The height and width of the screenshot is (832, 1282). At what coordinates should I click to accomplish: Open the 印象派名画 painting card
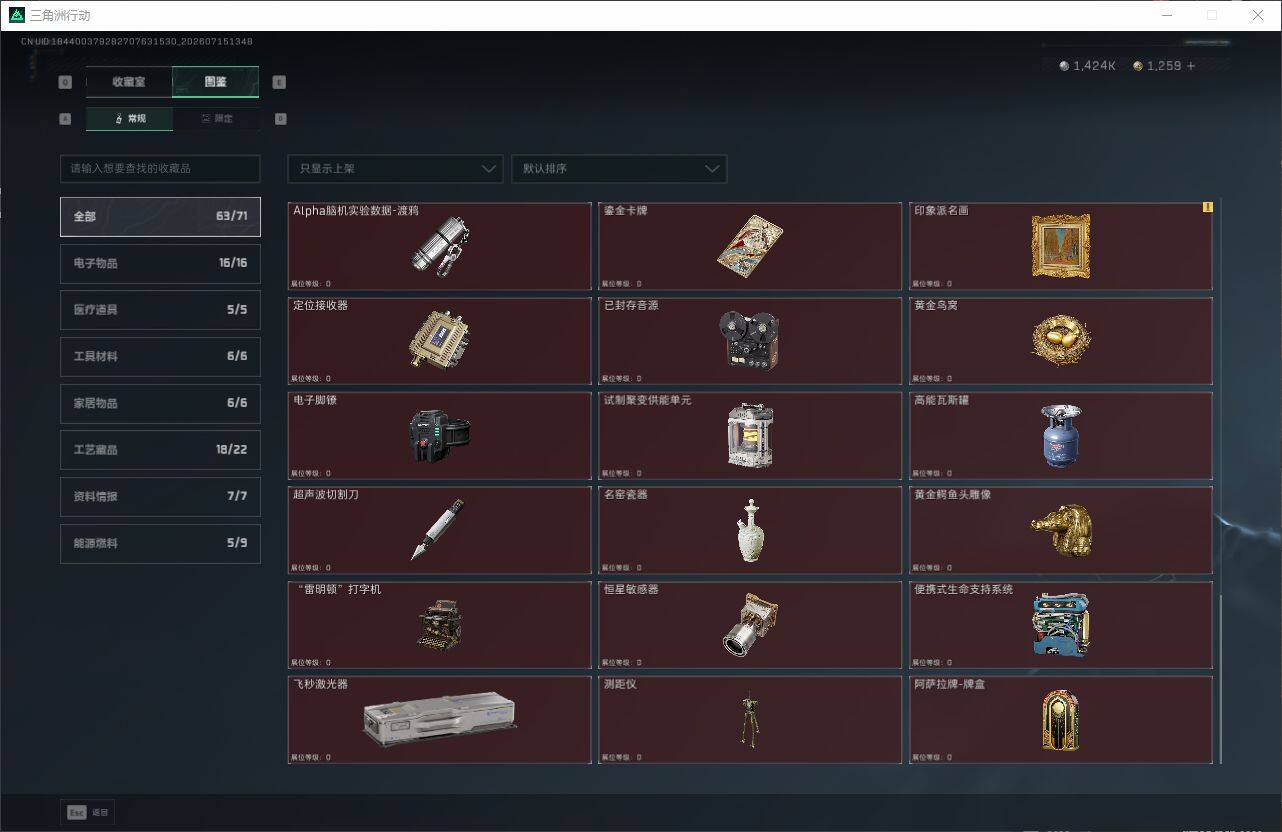tap(1061, 246)
